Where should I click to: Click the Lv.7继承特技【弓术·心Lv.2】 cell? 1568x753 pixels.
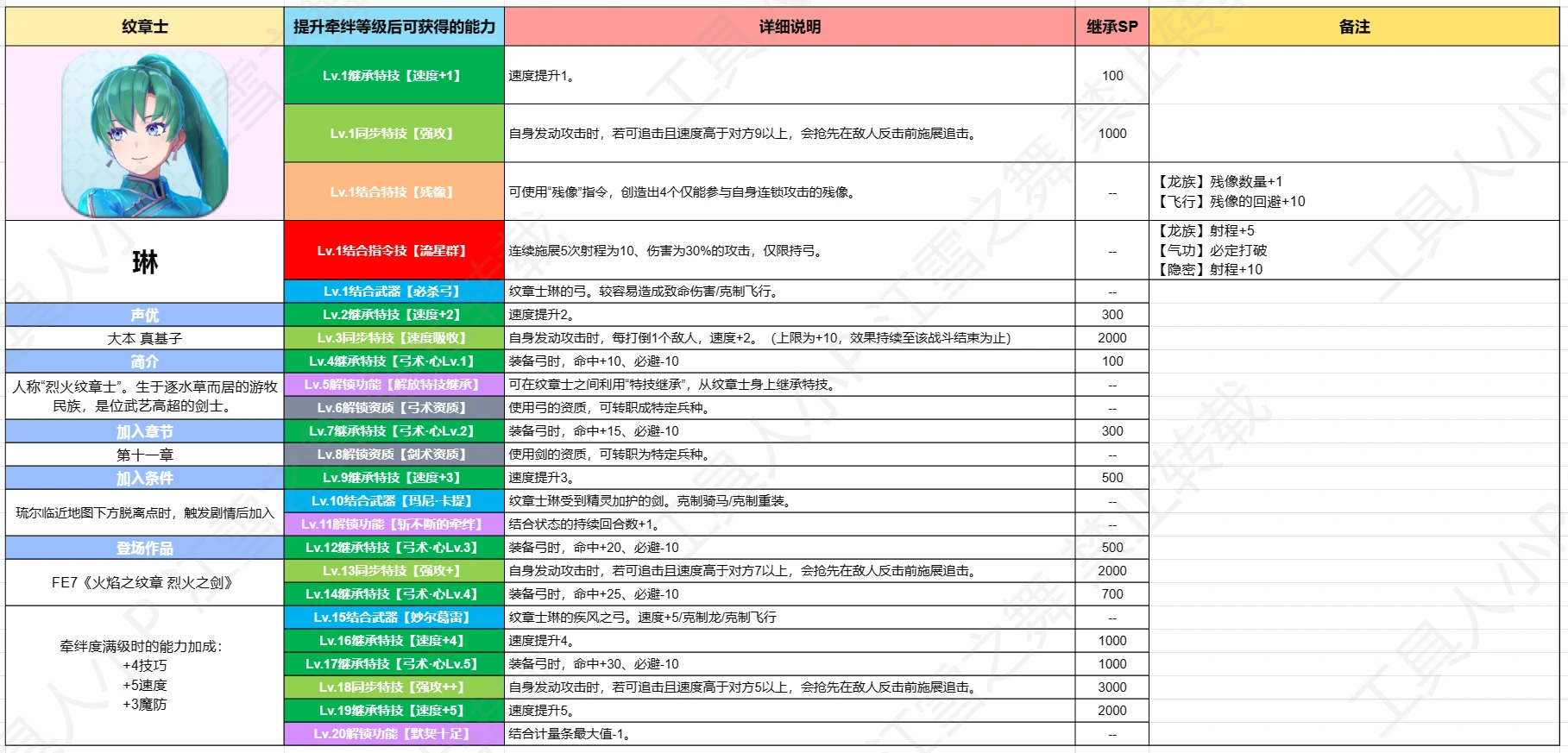[394, 431]
